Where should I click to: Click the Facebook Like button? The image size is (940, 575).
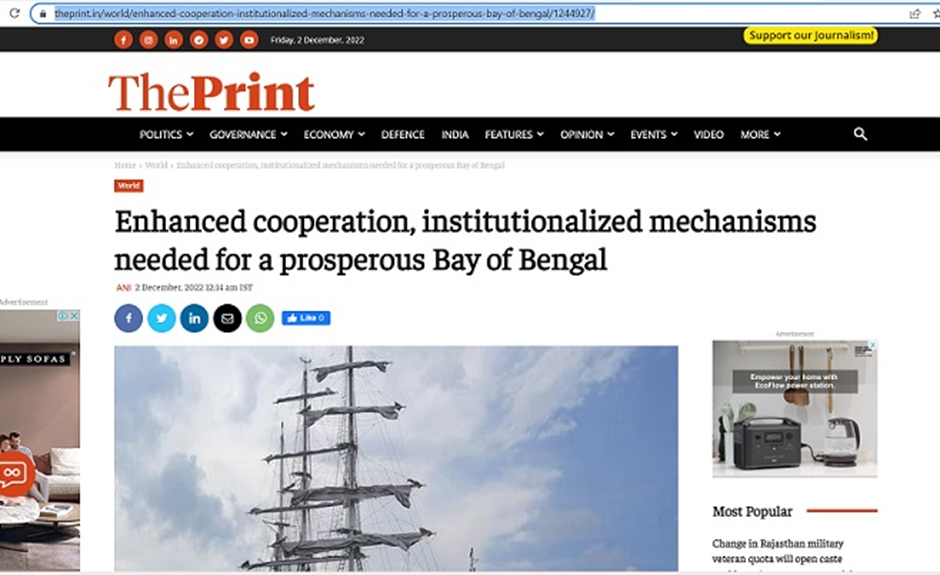point(306,318)
